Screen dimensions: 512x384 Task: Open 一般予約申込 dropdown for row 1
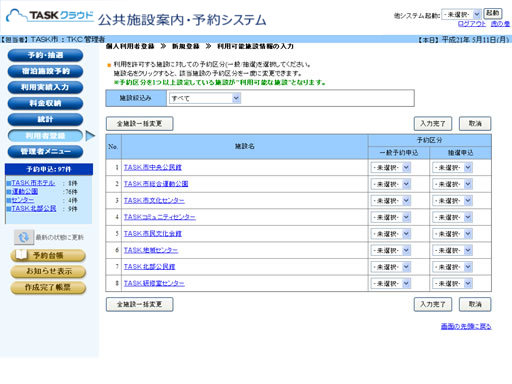point(390,168)
